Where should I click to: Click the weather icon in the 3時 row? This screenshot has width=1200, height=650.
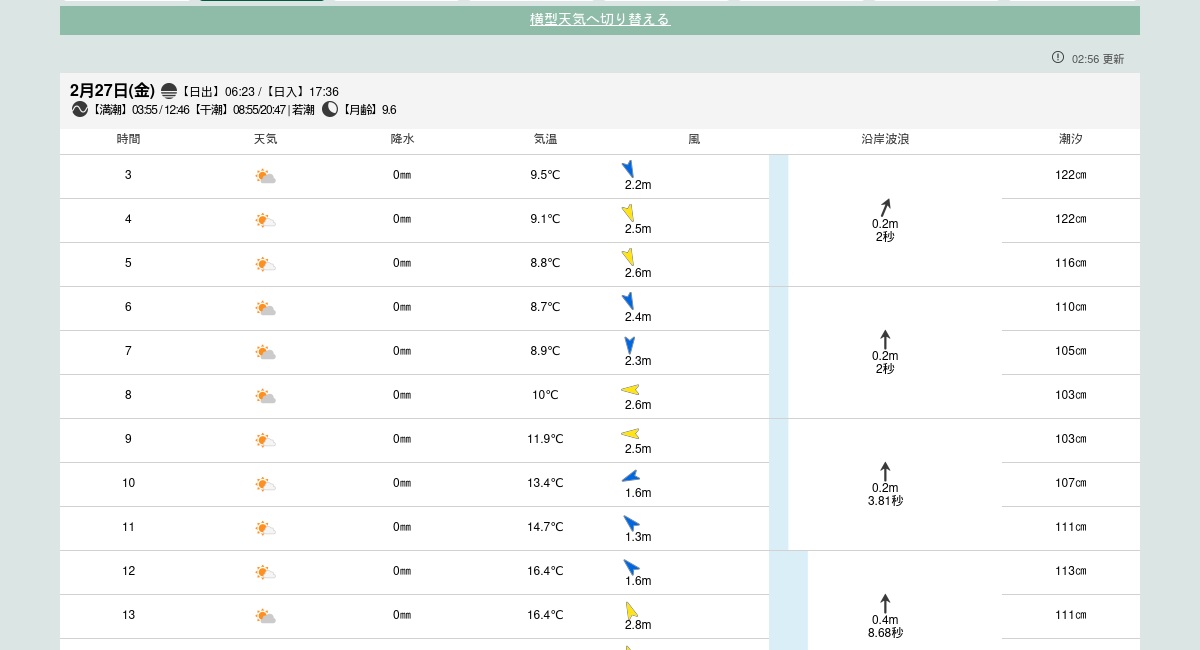(x=265, y=176)
